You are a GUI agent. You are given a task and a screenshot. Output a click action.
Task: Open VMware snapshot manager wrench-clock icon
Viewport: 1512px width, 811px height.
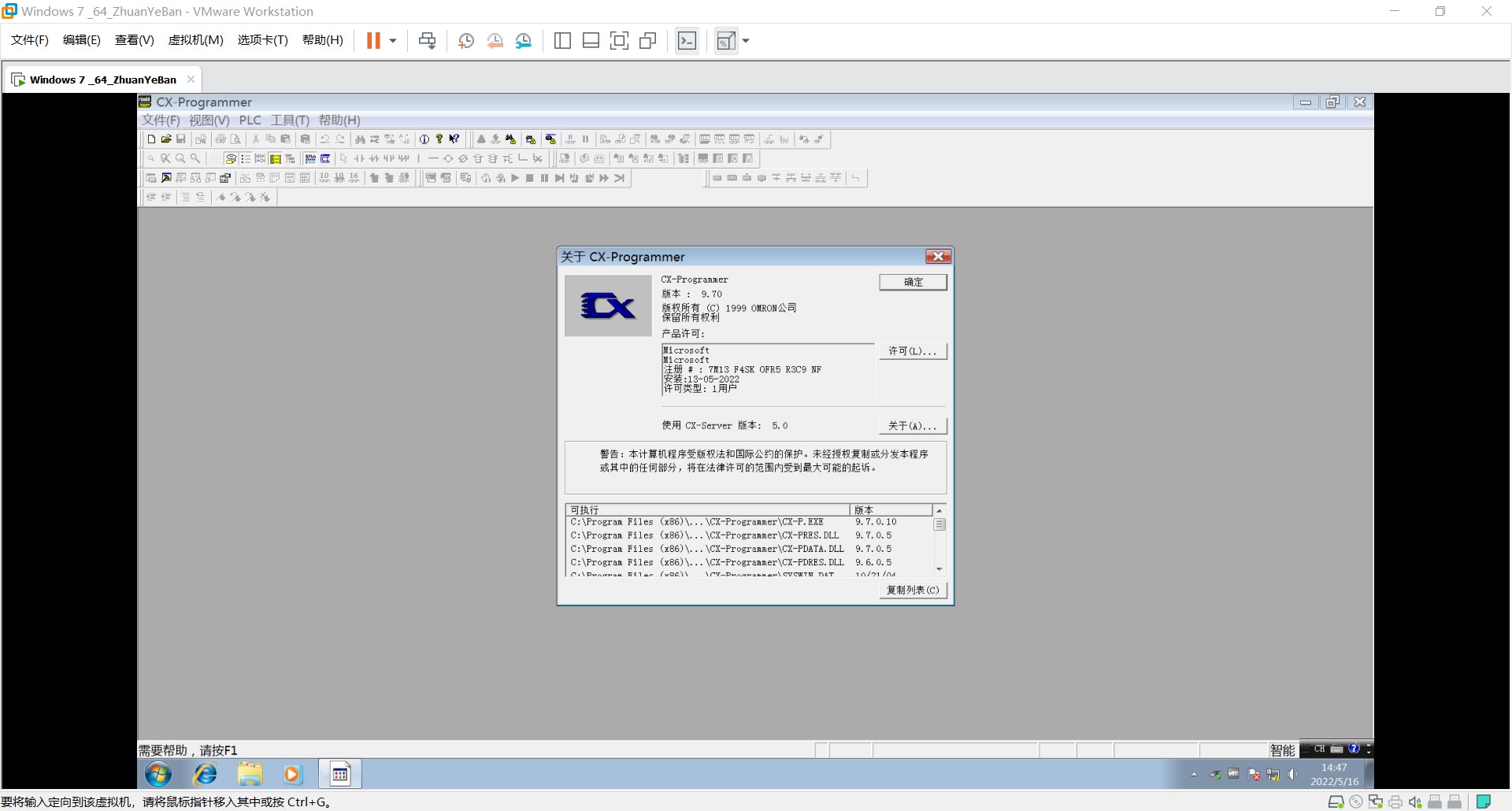(x=524, y=41)
